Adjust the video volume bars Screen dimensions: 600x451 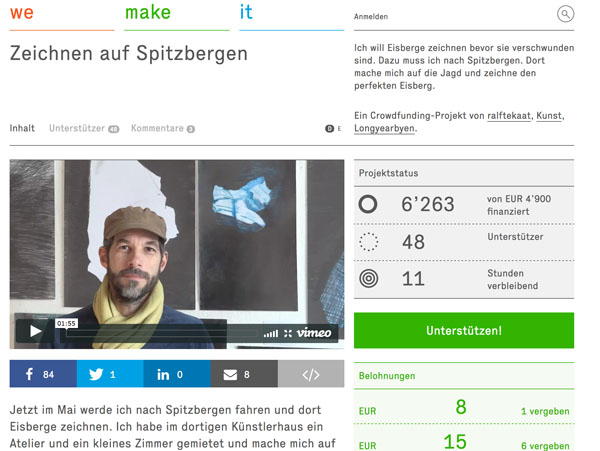[271, 334]
